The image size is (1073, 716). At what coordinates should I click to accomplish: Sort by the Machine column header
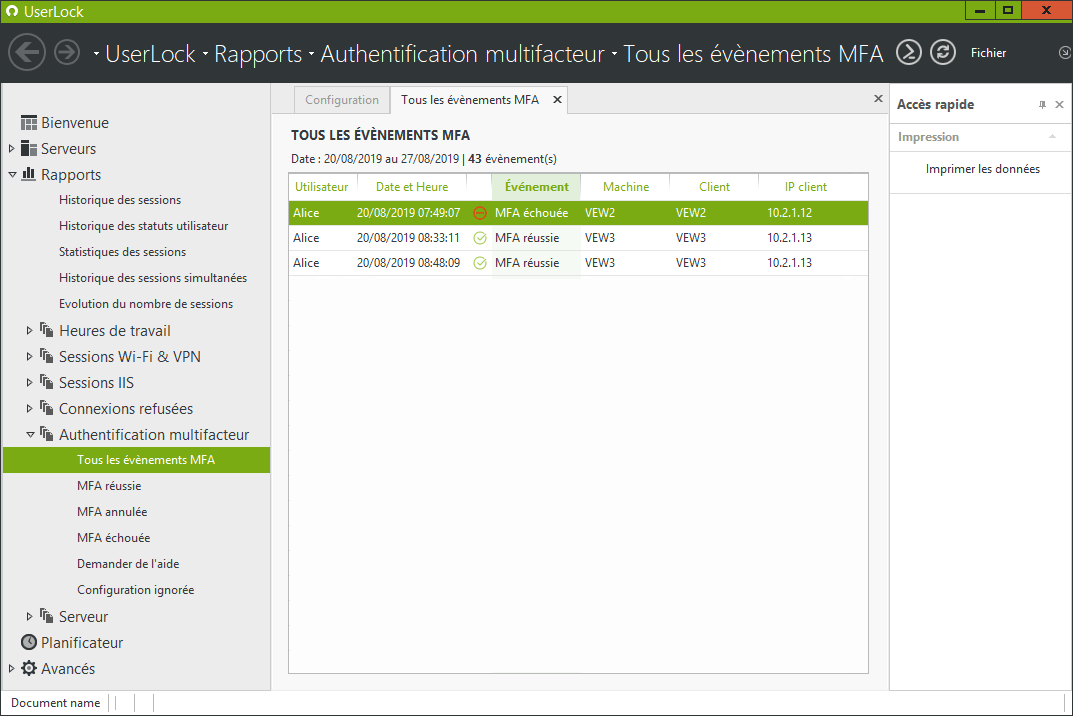[x=625, y=187]
